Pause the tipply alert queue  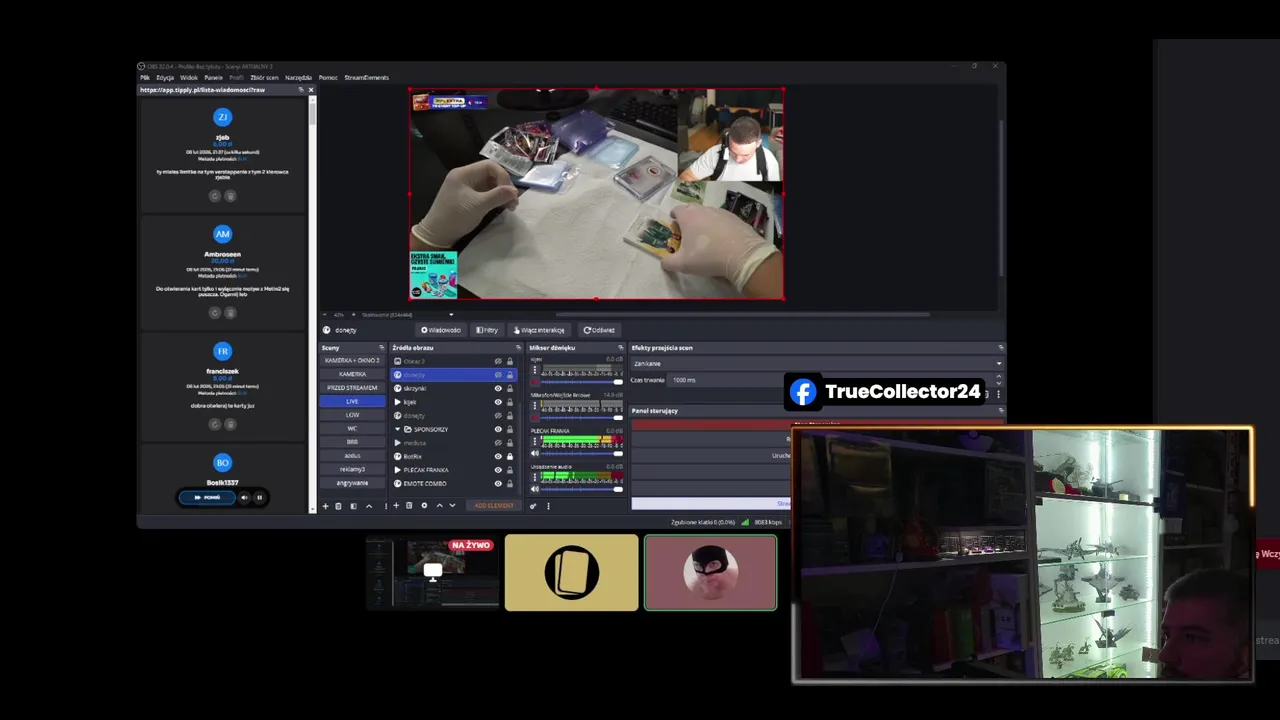(x=259, y=497)
